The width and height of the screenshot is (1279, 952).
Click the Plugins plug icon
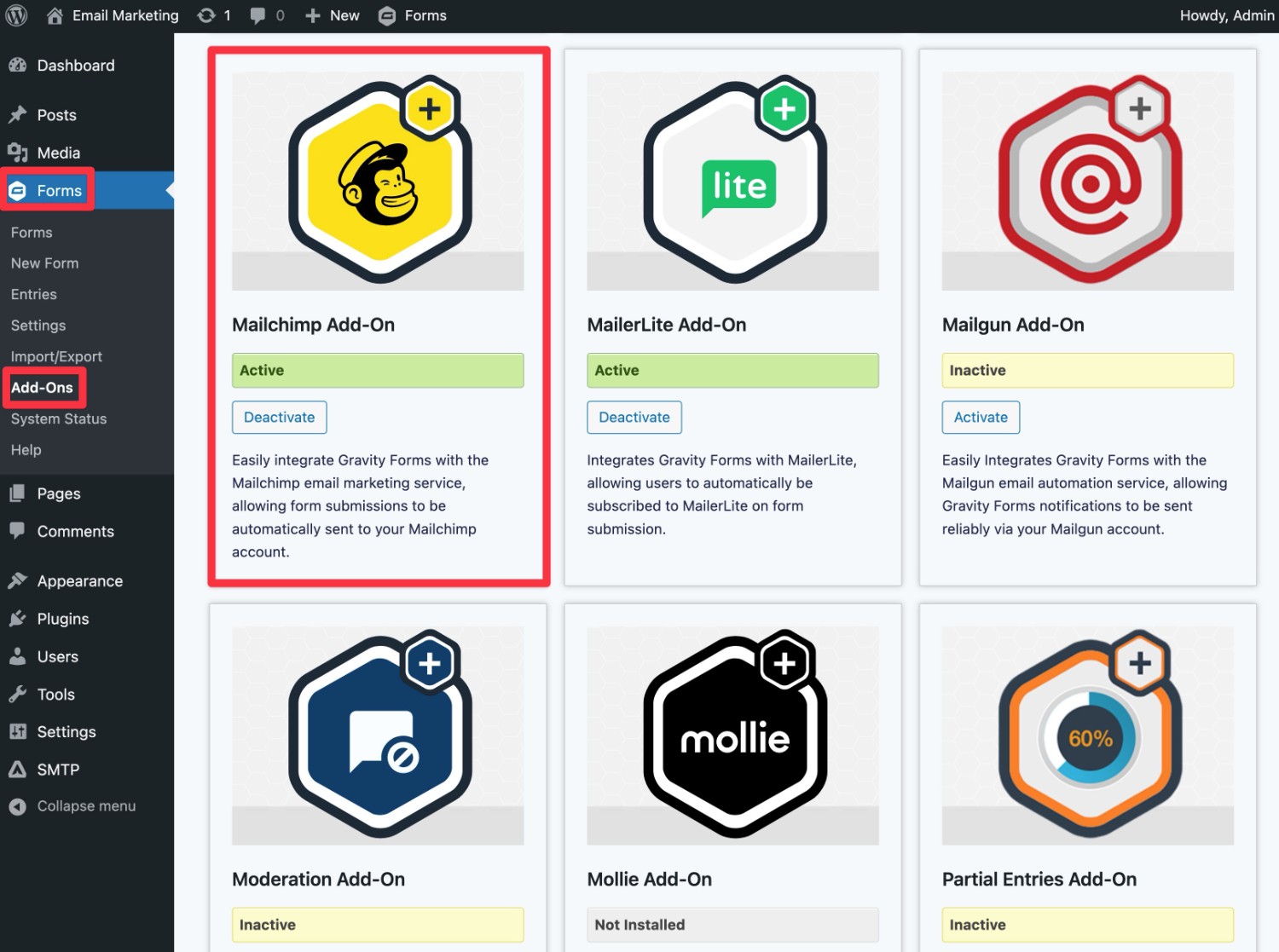click(x=17, y=618)
